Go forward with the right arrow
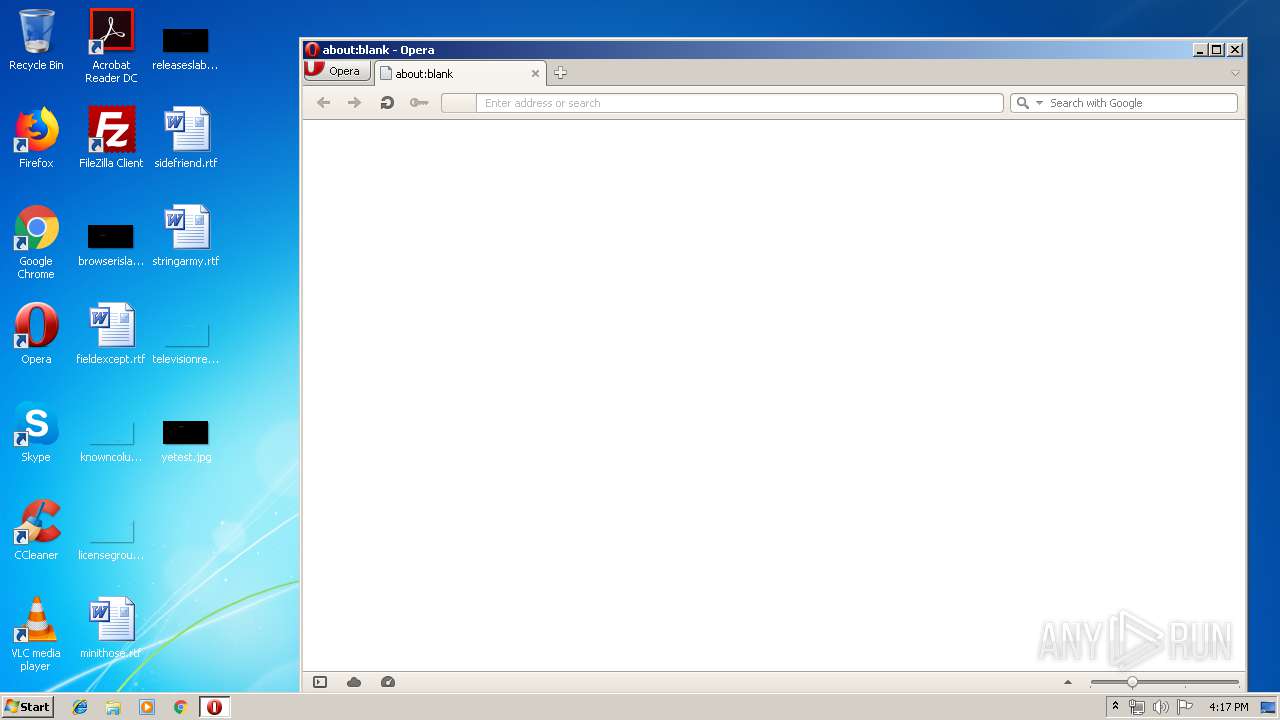Screen dimensions: 1280x720 click(x=354, y=103)
